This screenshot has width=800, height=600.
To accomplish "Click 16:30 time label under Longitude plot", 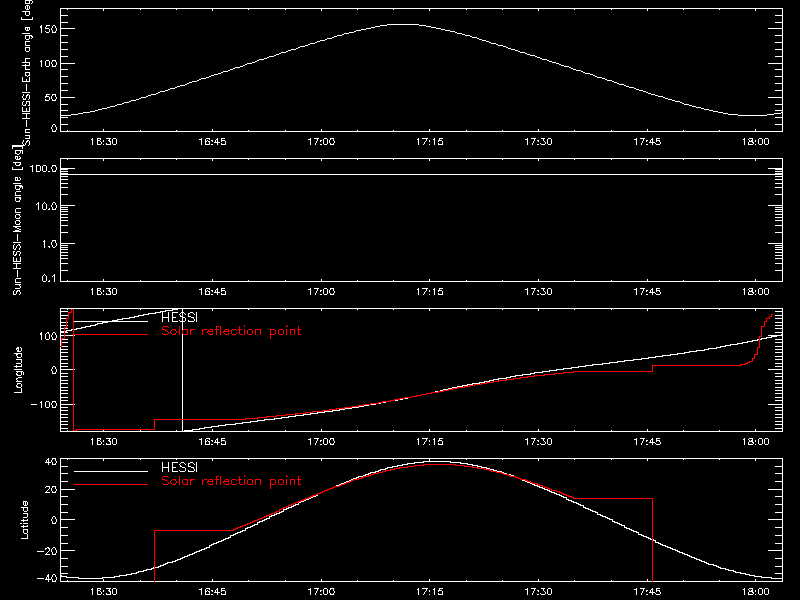I will click(104, 442).
